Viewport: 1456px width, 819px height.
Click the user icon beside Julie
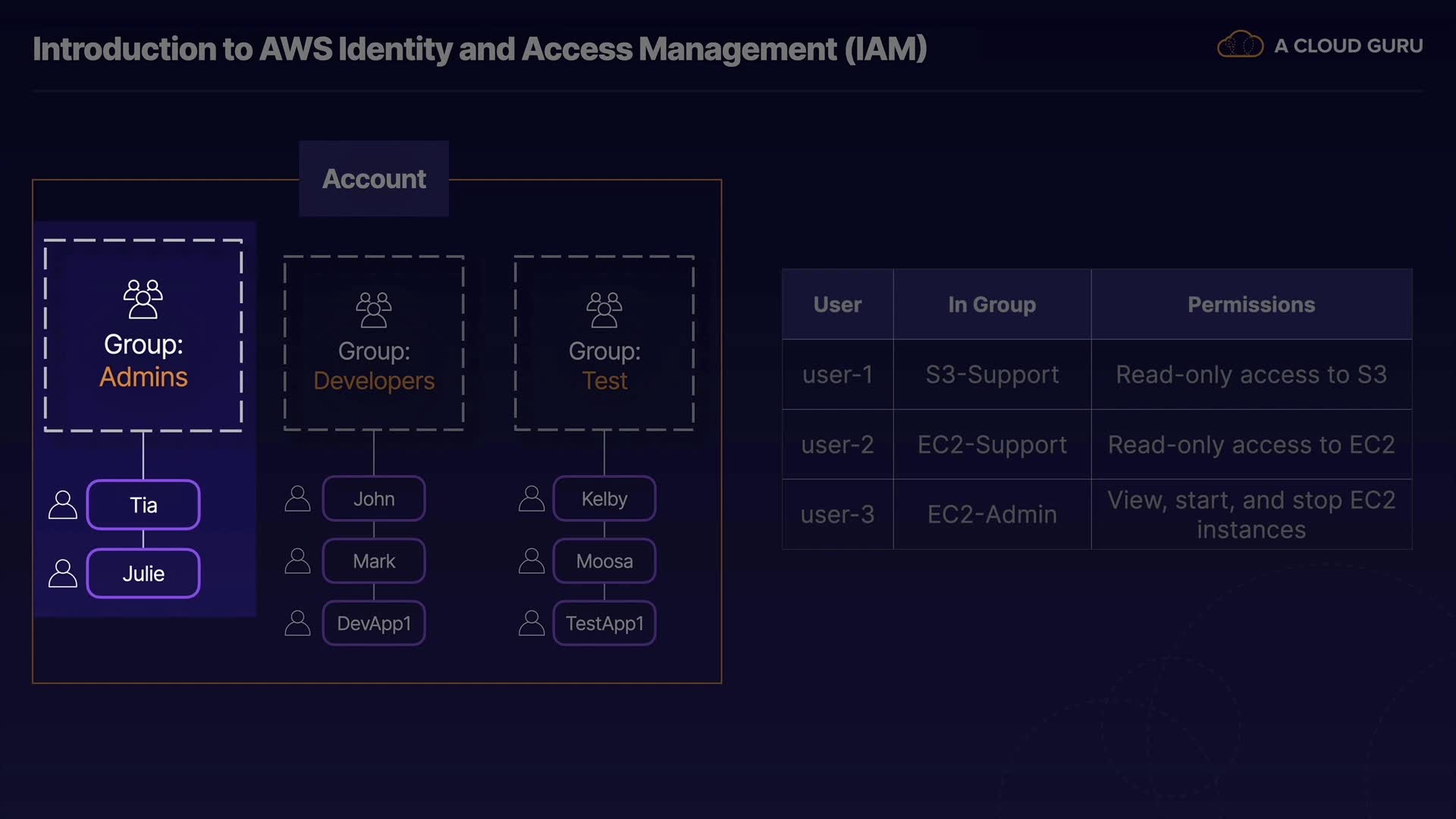tap(63, 573)
